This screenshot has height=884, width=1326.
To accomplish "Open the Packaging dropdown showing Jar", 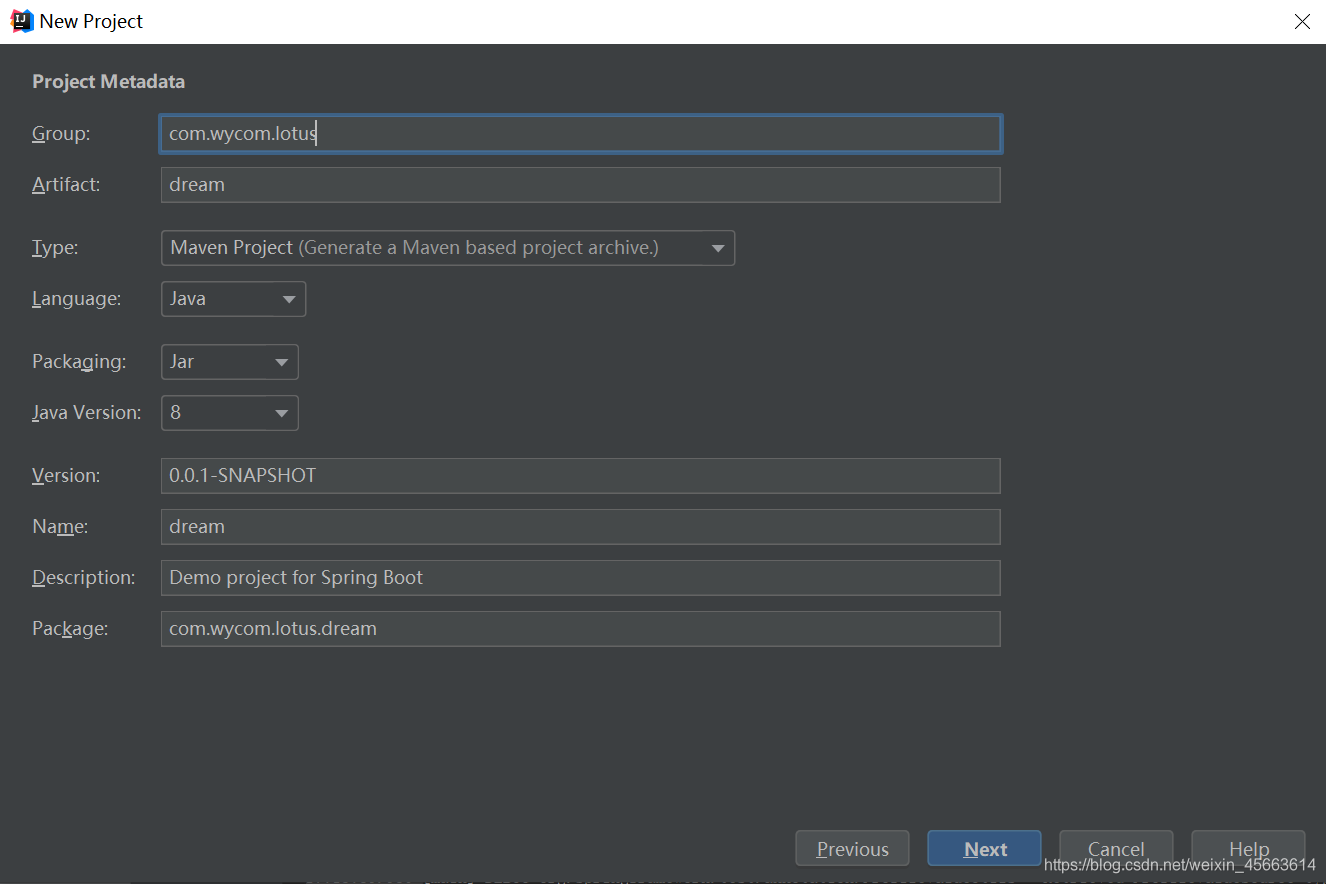I will (229, 362).
